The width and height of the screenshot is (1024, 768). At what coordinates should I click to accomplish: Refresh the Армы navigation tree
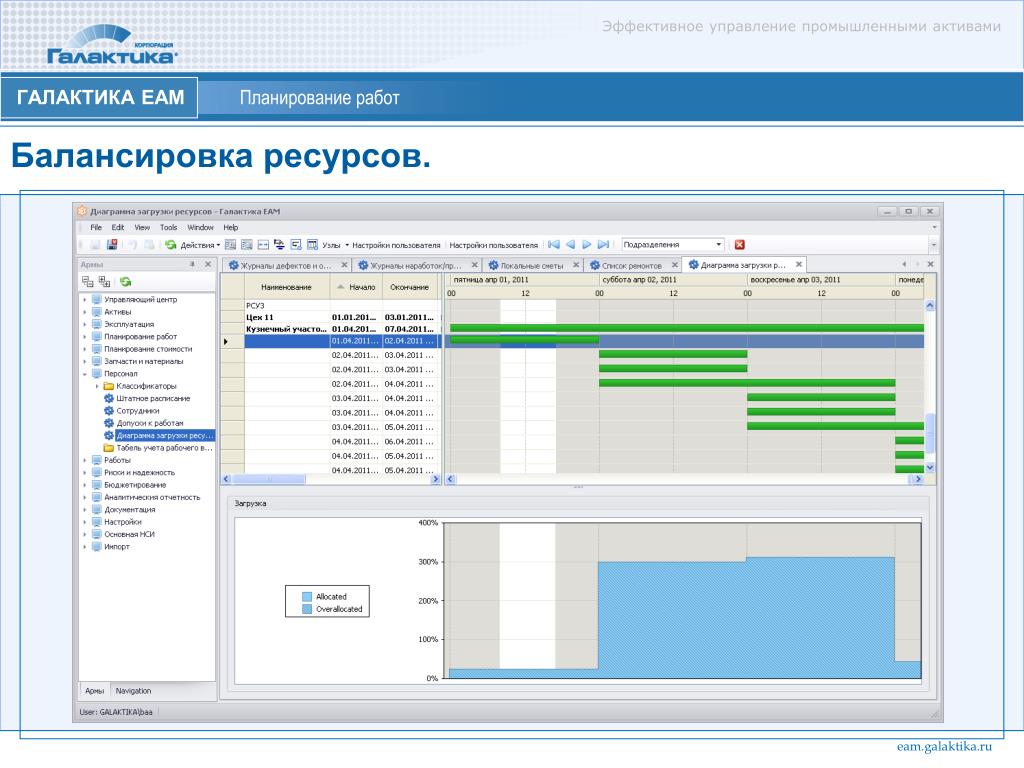[x=125, y=282]
